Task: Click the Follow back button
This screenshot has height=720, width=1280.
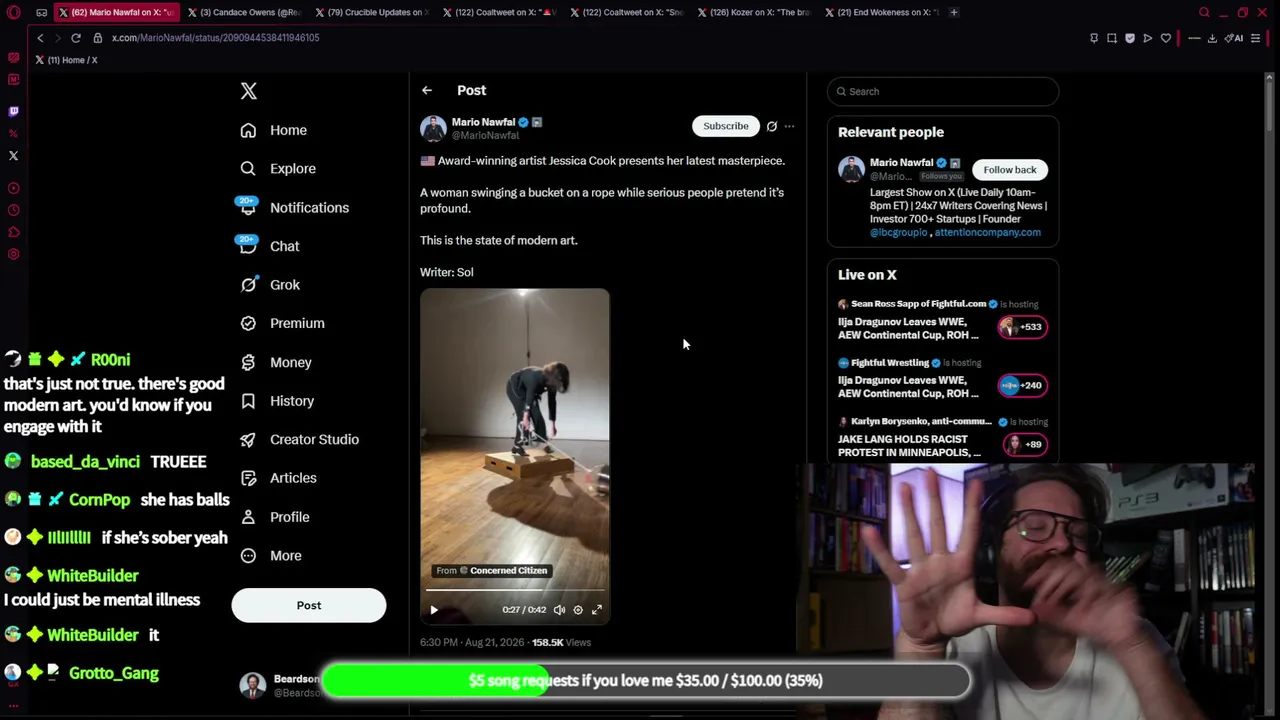Action: pos(1010,170)
